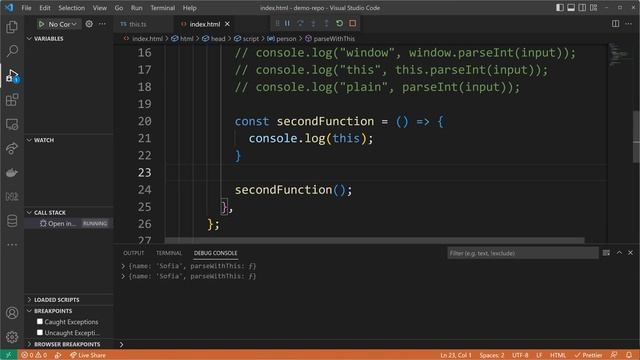The width and height of the screenshot is (640, 360).
Task: Open the Selection menu
Action: pyautogui.click(x=71, y=8)
